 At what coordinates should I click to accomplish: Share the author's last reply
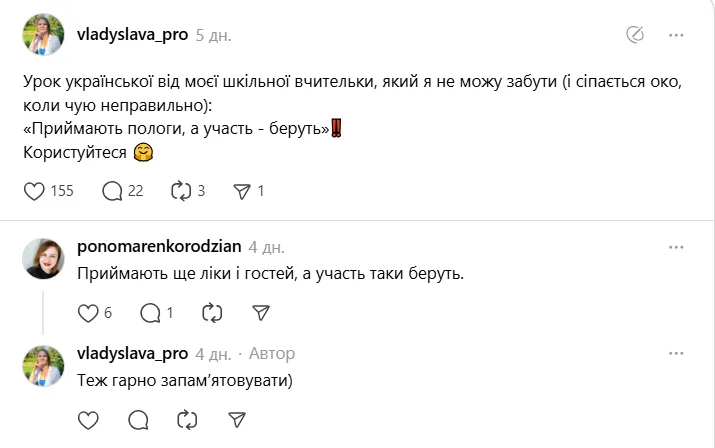pos(237,419)
